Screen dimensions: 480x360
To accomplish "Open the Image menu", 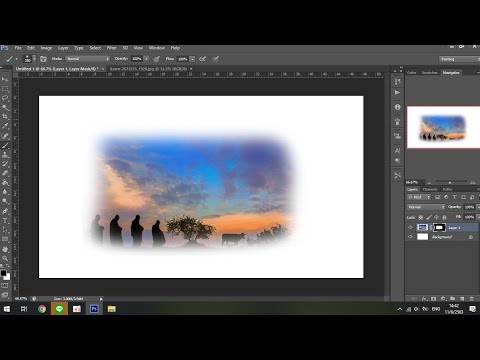I will pos(46,48).
